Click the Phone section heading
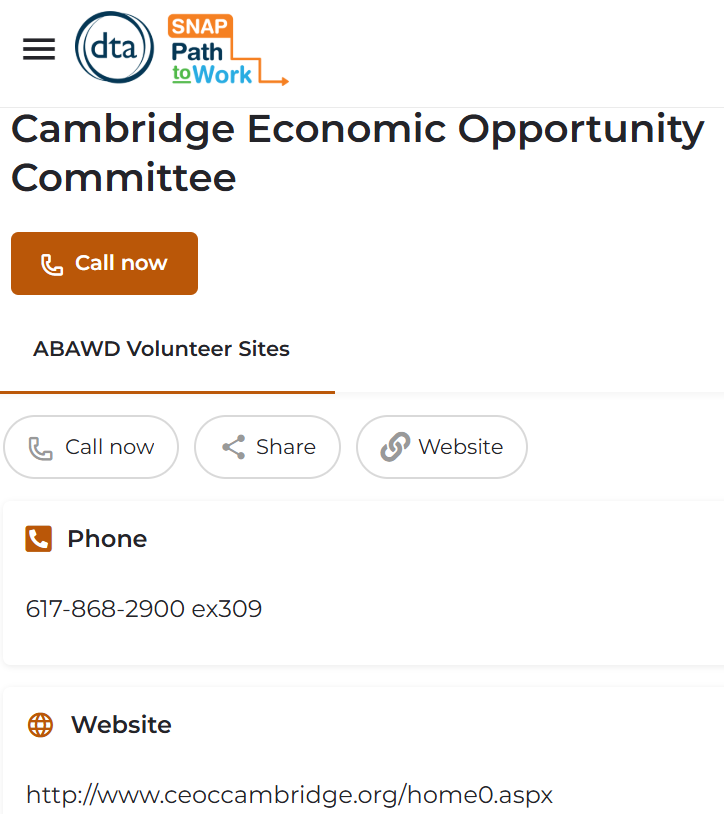Viewport: 724px width, 814px height. click(107, 539)
